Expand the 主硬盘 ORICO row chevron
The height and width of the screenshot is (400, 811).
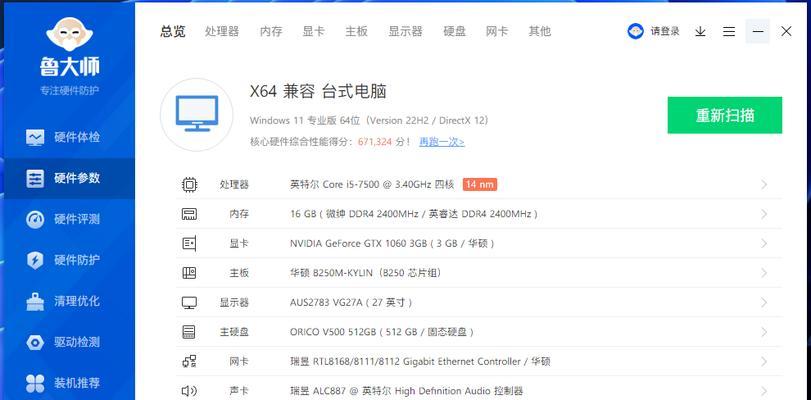764,332
